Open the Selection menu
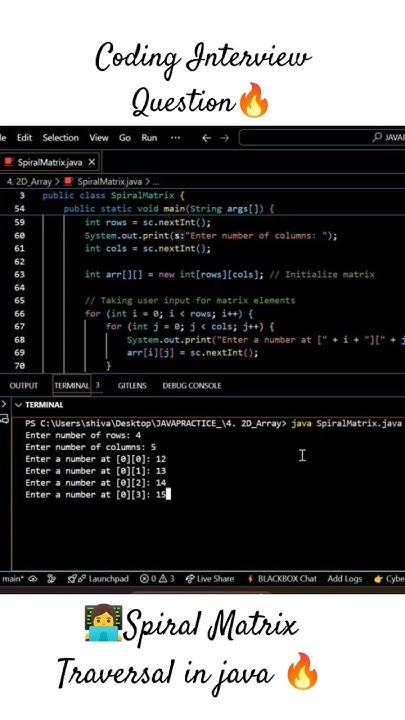Image resolution: width=405 pixels, height=720 pixels. [61, 138]
